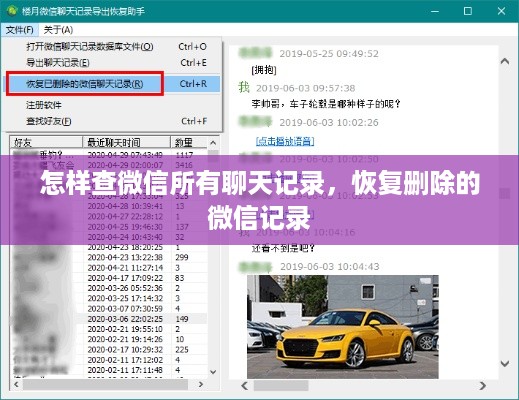Select row dated 2020-02-17 10:29:32

109,350
